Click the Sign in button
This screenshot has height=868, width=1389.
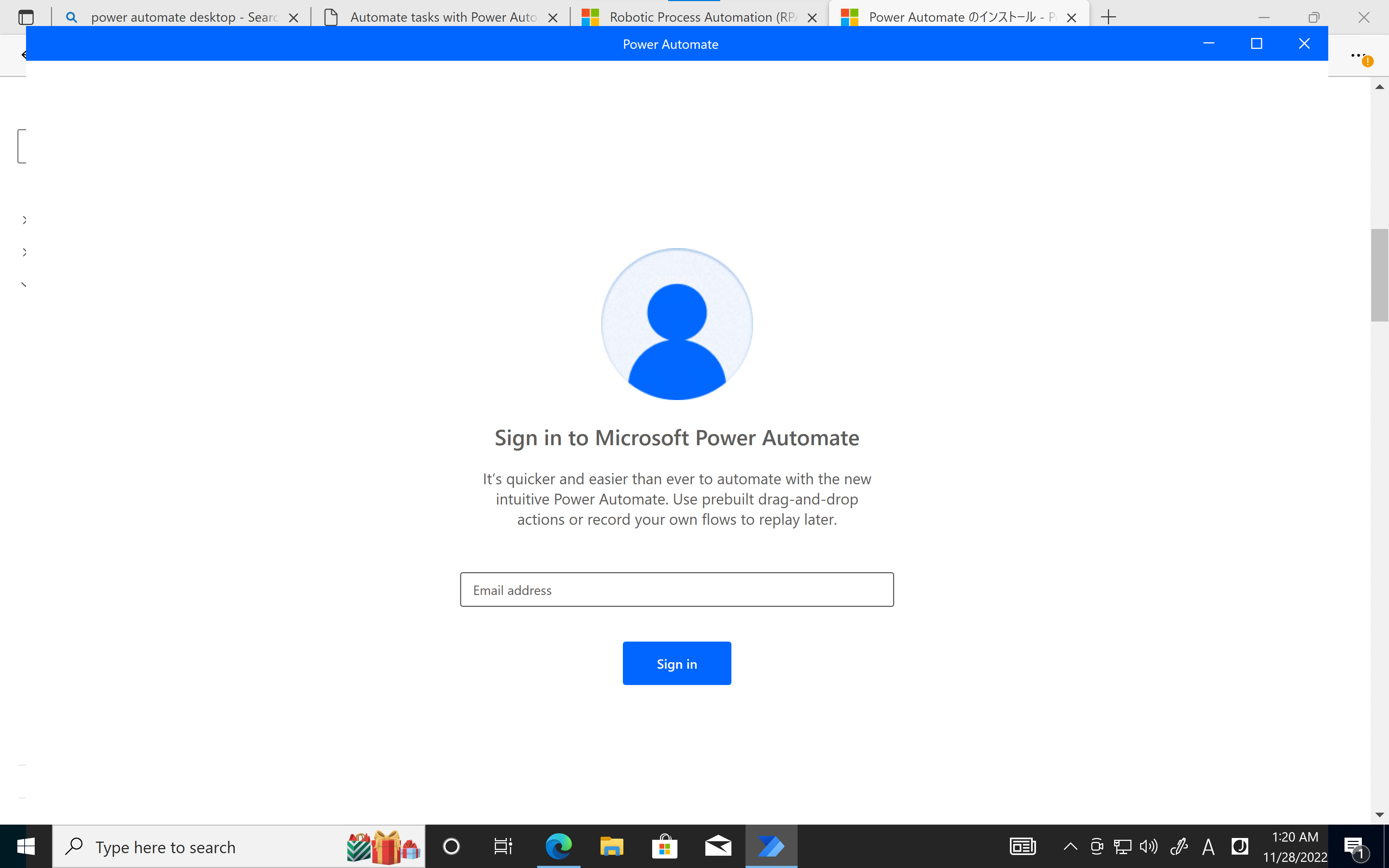[677, 663]
